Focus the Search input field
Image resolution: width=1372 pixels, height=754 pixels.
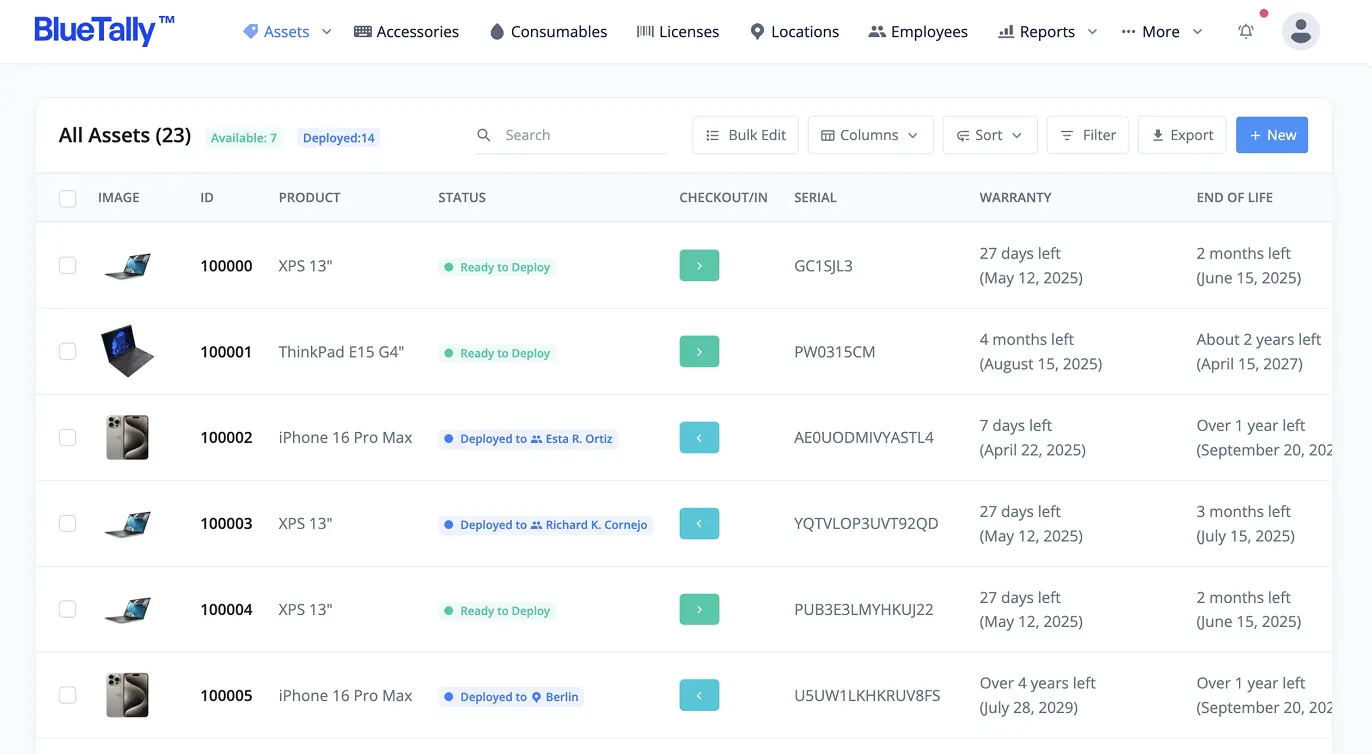point(572,135)
